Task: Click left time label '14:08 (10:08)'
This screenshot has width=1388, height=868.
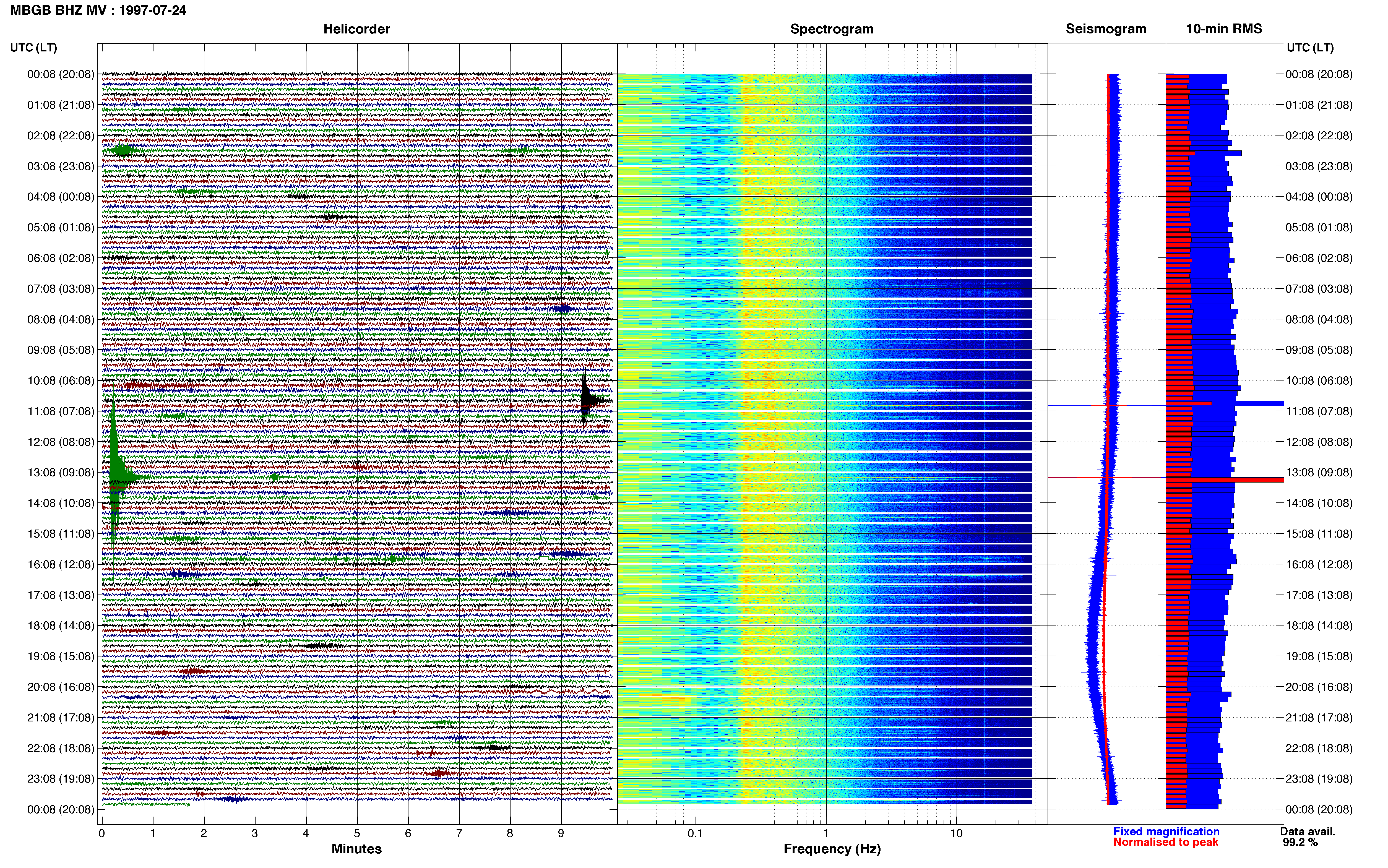Action: pyautogui.click(x=60, y=503)
